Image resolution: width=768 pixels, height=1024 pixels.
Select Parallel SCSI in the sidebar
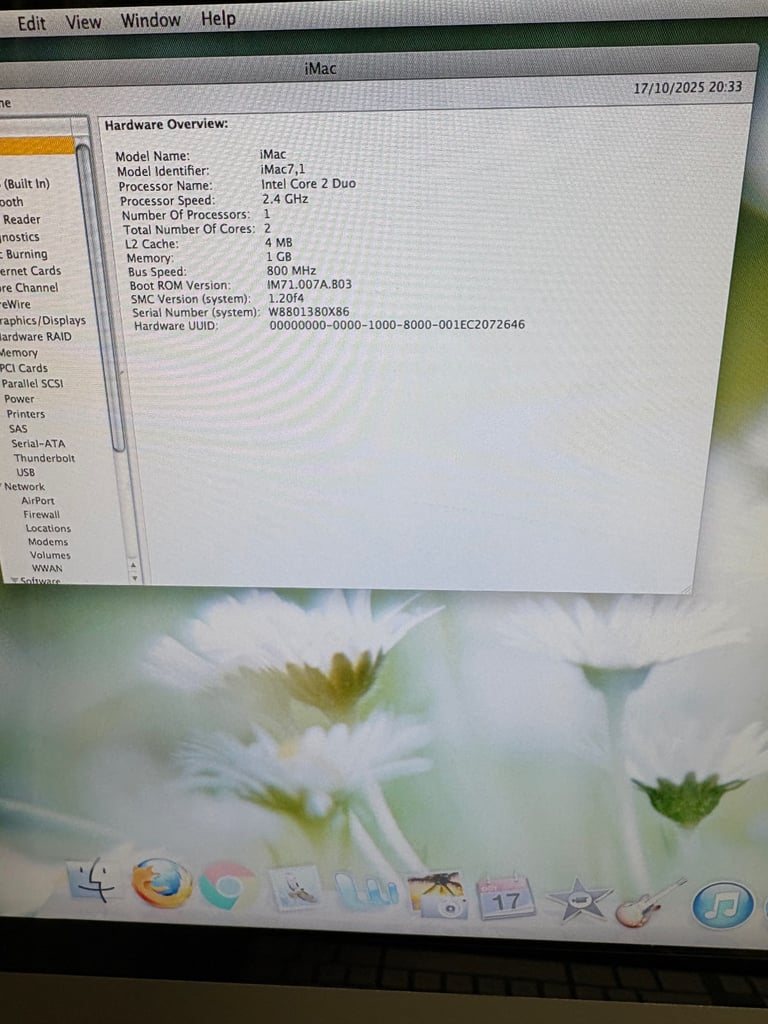point(32,383)
